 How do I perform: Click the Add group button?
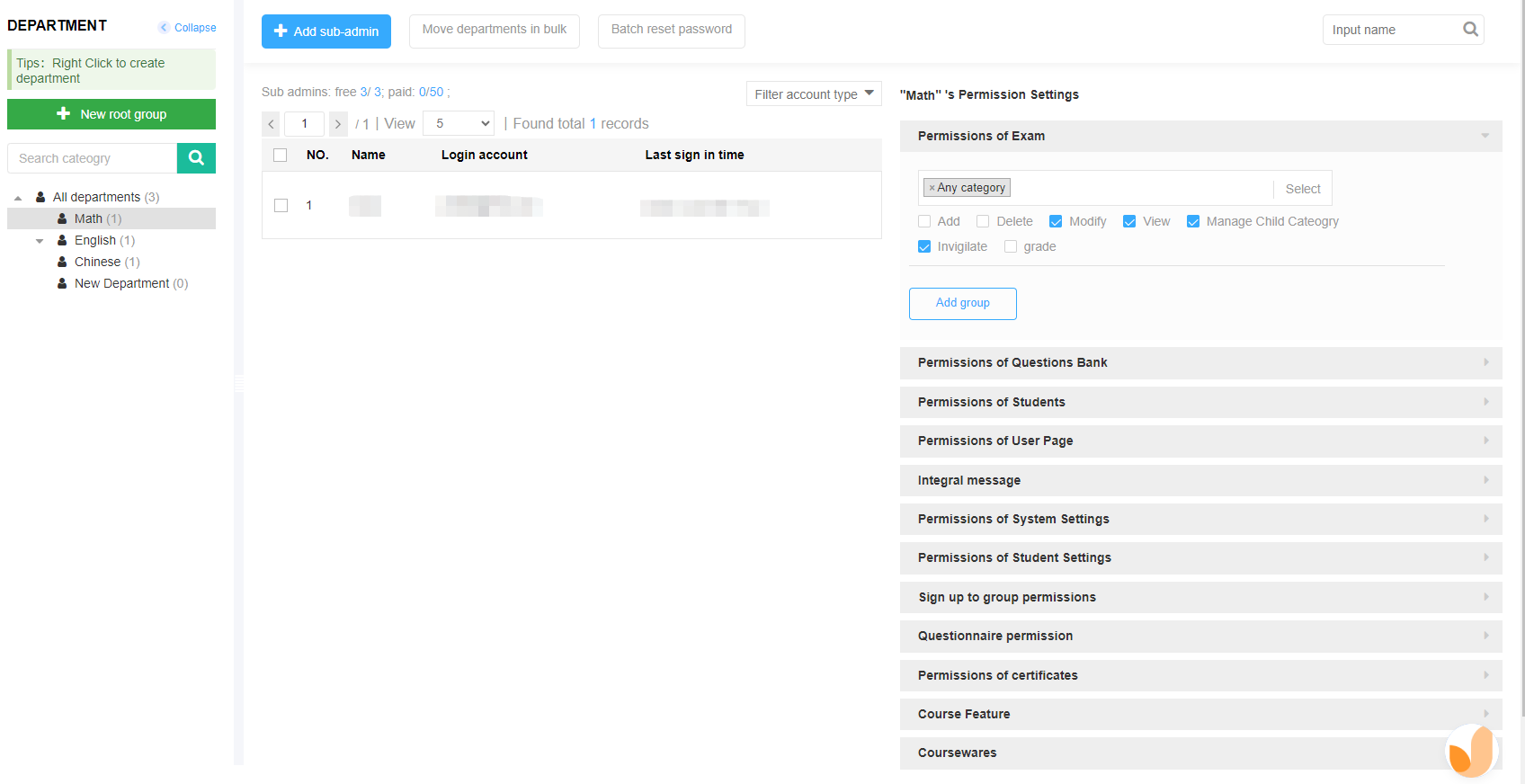click(962, 303)
